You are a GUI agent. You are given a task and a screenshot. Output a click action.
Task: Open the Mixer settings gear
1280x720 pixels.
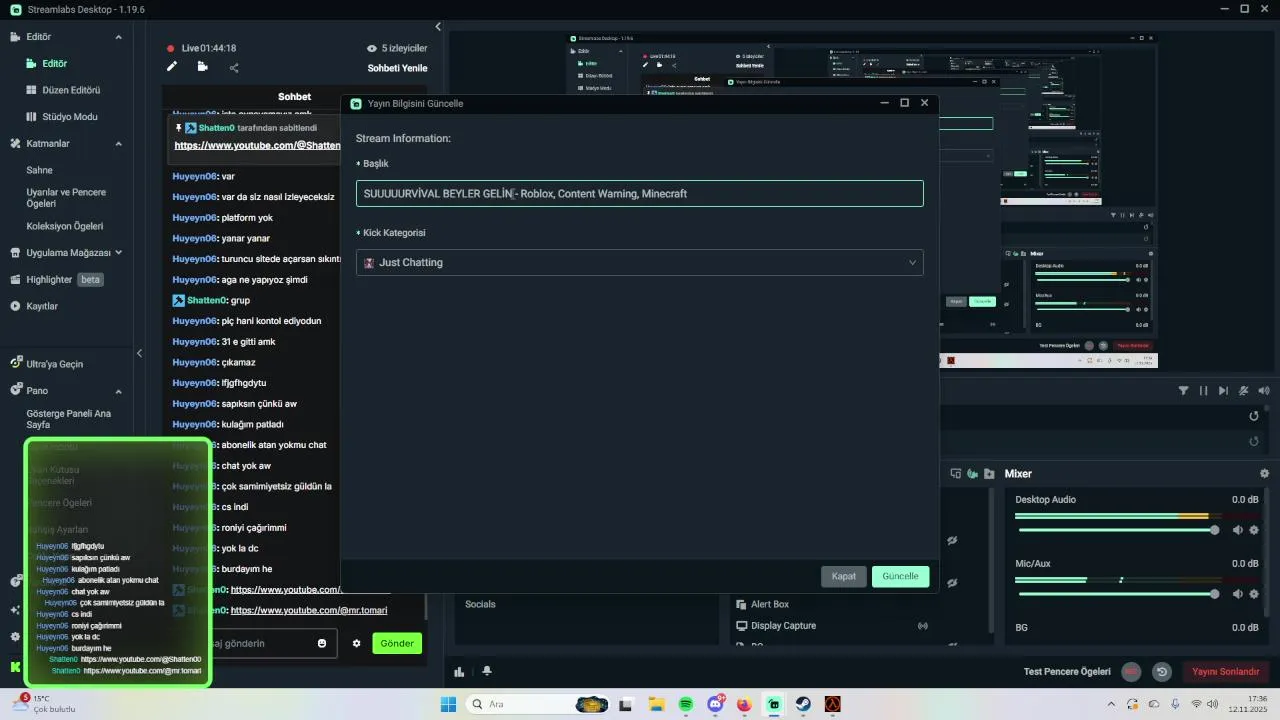point(1264,473)
